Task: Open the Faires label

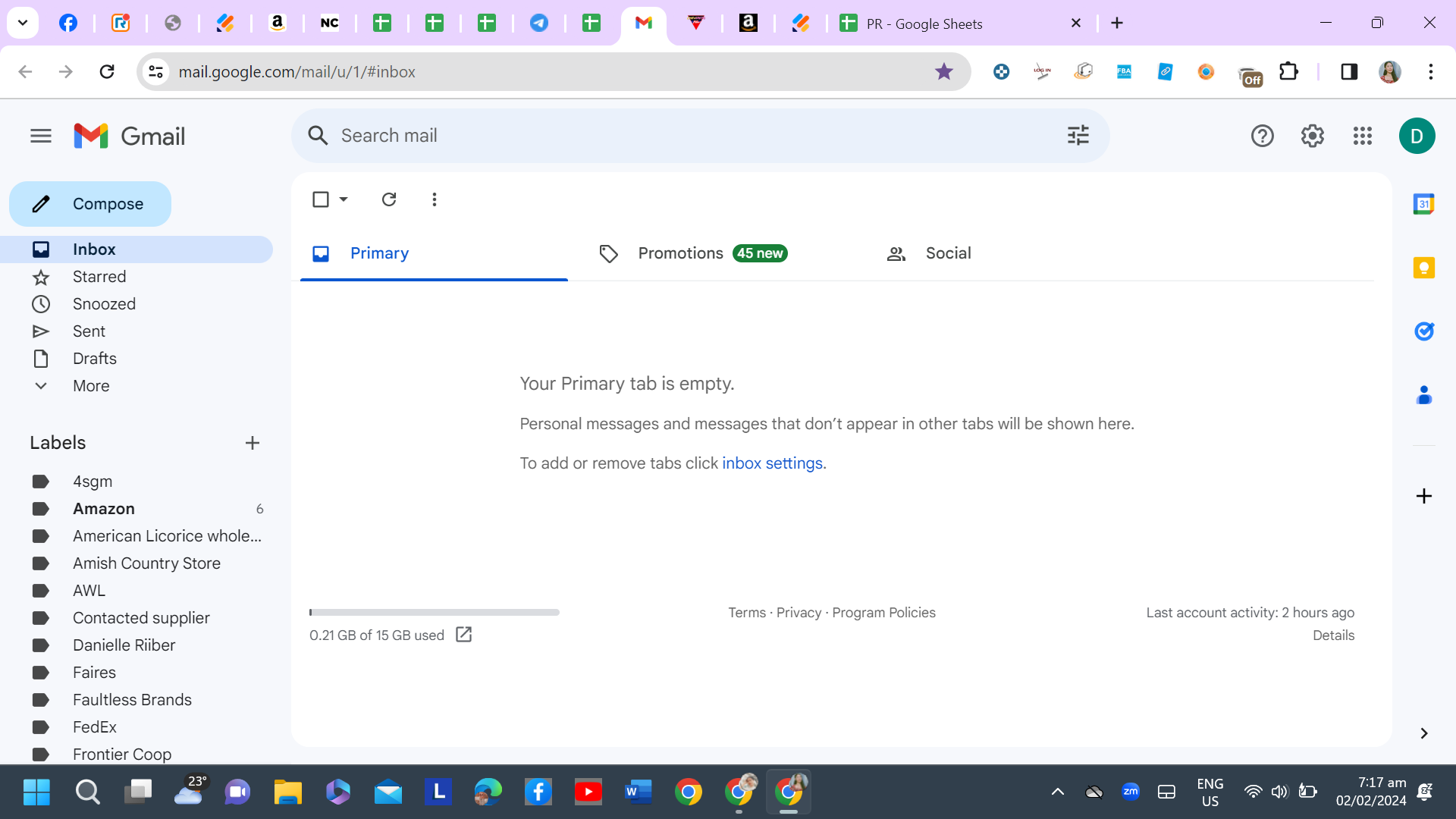Action: 136,673
